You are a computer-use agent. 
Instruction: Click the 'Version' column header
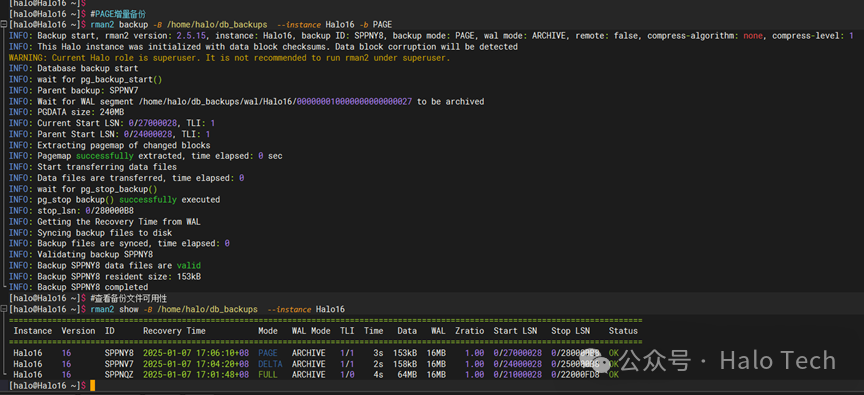(x=78, y=331)
